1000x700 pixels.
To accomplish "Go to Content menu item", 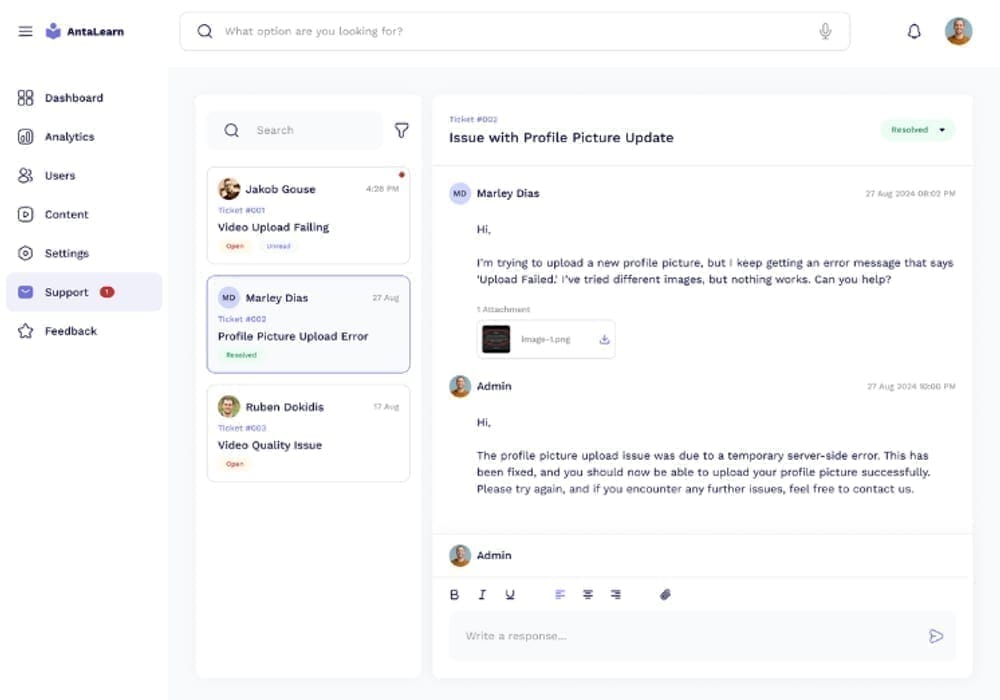I will pyautogui.click(x=84, y=214).
